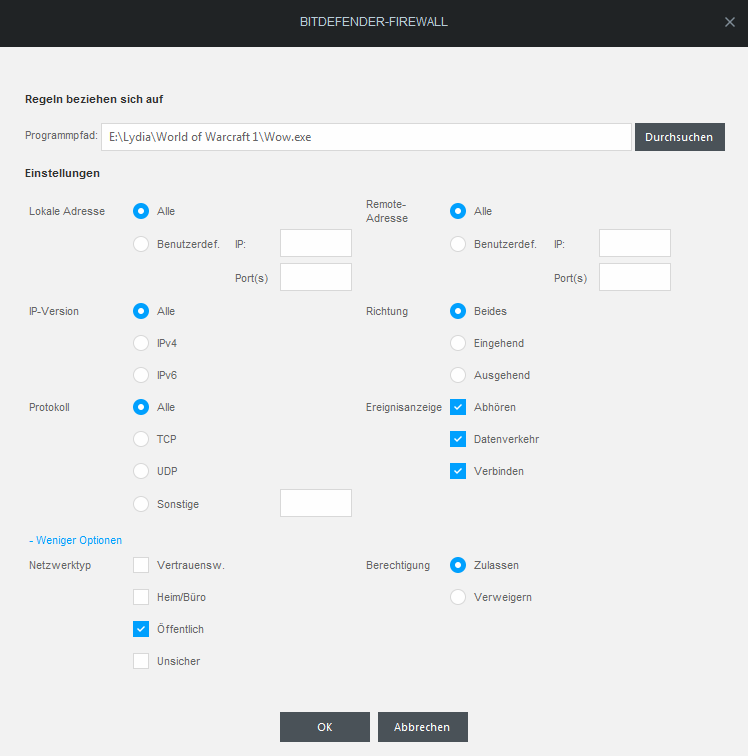Focus the remote address Port(s) field
Viewport: 748px width, 756px height.
[x=635, y=277]
